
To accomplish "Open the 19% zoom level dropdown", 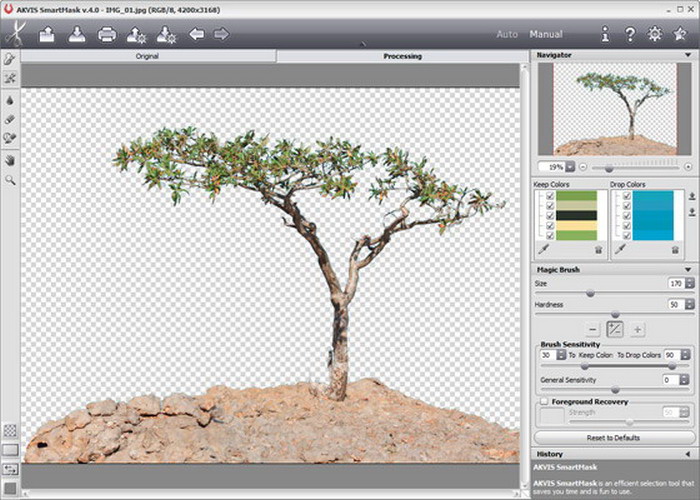I will click(x=570, y=167).
